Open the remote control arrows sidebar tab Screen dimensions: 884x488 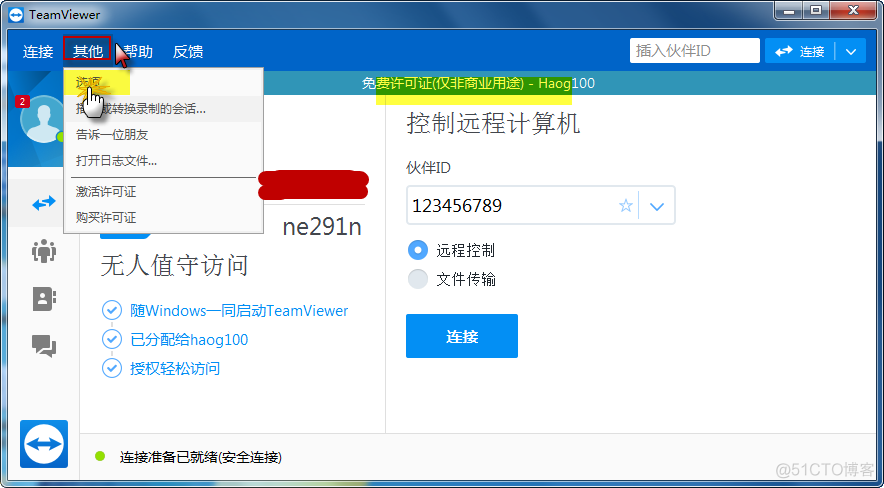pos(43,203)
